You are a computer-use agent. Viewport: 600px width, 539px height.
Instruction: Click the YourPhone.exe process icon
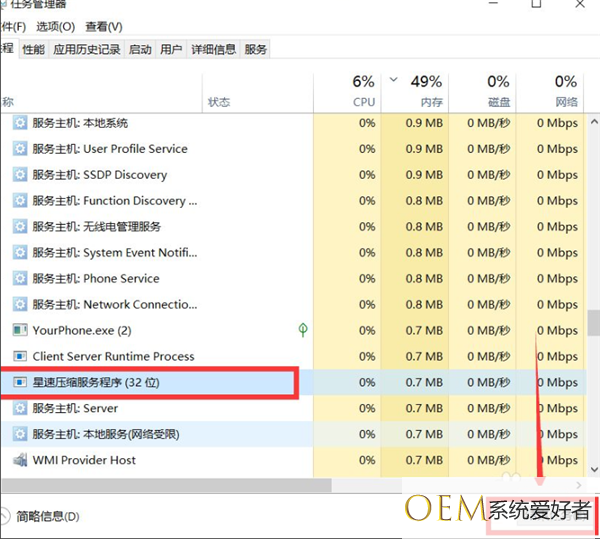pos(19,330)
